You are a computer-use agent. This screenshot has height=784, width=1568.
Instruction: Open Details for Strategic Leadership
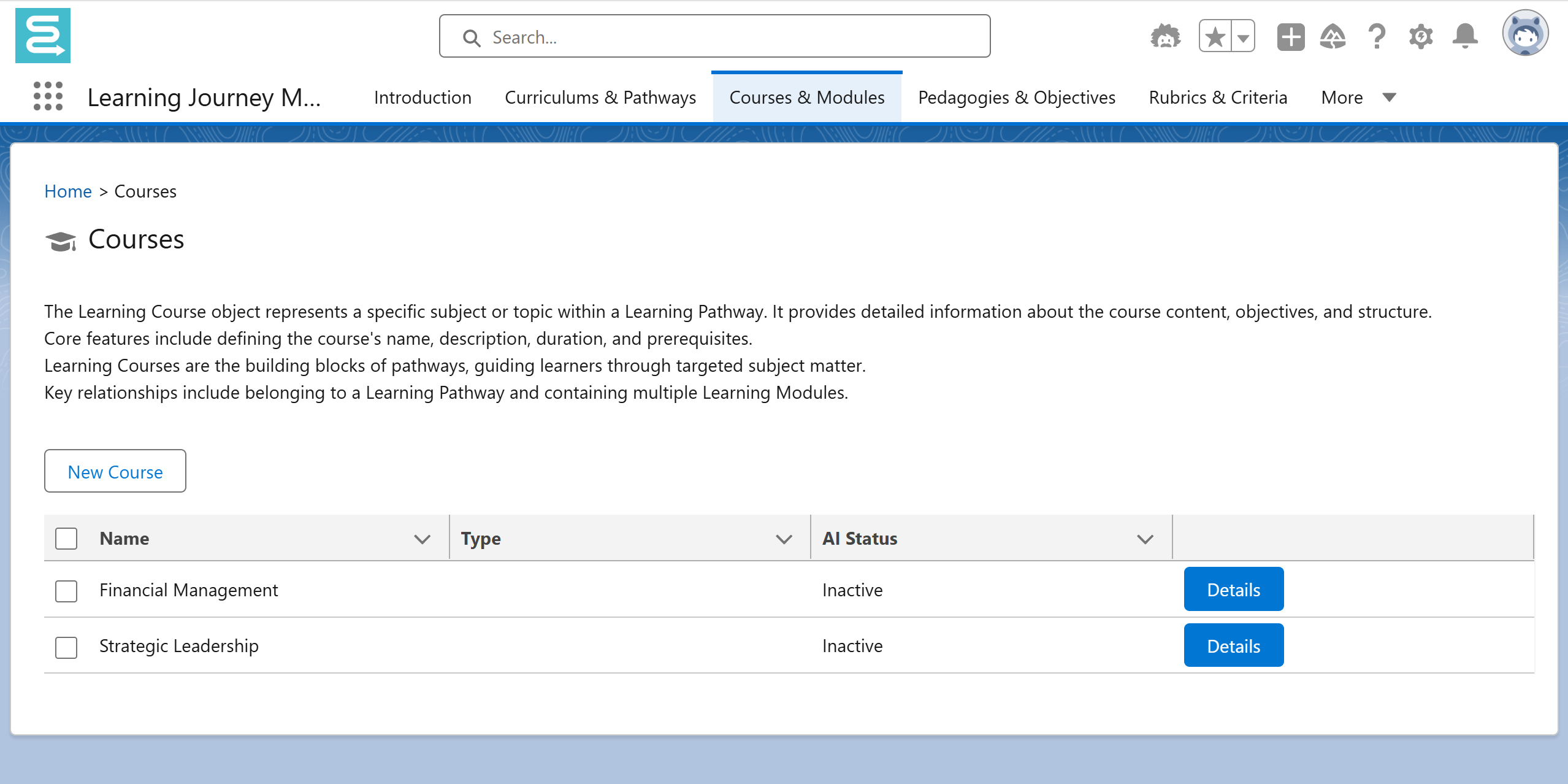(x=1233, y=645)
